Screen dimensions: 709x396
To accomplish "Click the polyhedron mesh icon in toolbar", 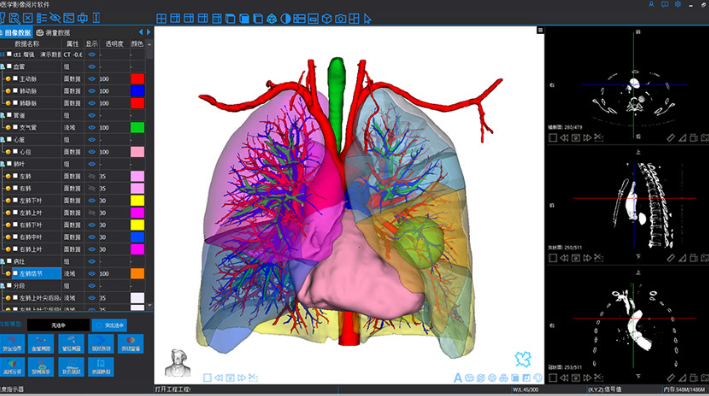I will [x=271, y=19].
